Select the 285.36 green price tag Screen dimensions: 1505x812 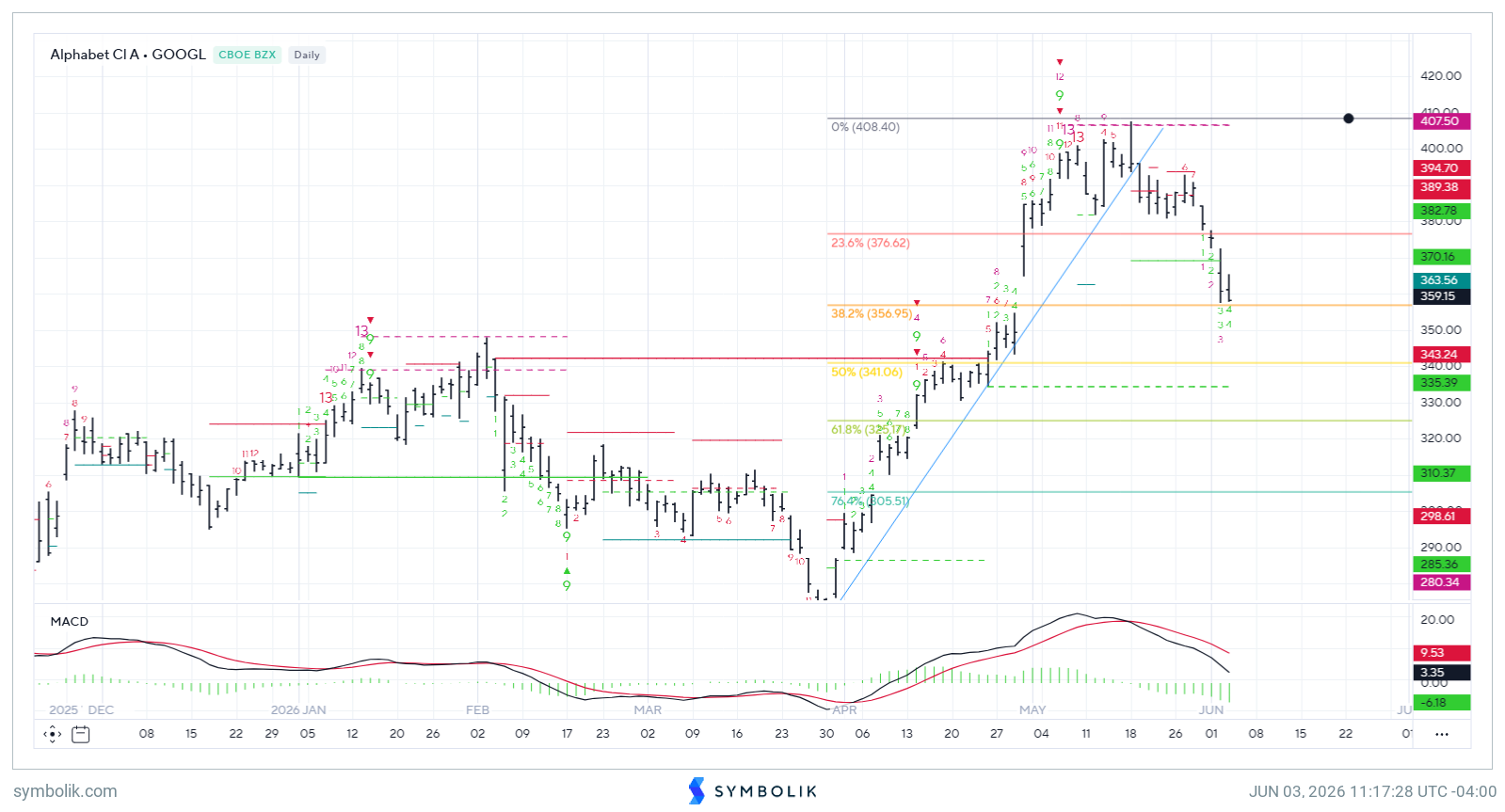(x=1441, y=565)
